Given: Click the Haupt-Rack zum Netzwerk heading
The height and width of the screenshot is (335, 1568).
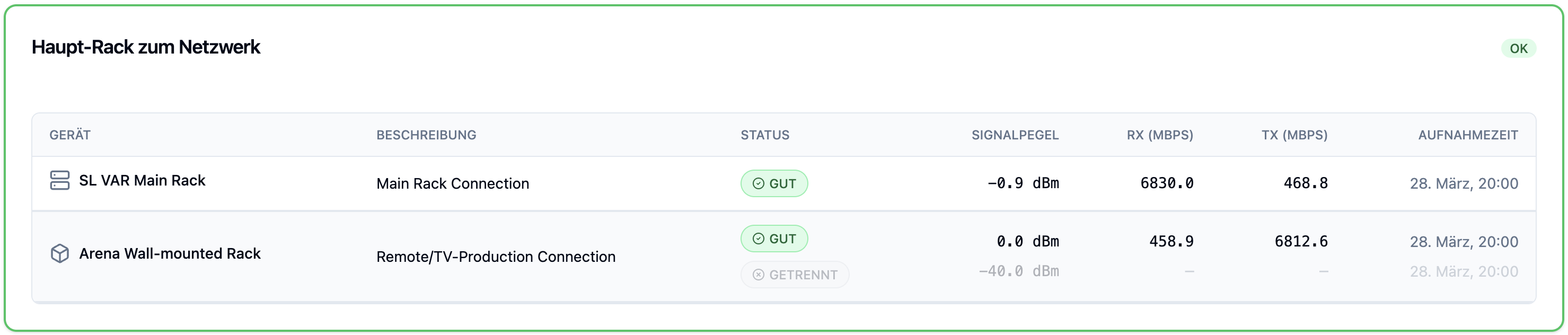Looking at the screenshot, I should coord(146,48).
